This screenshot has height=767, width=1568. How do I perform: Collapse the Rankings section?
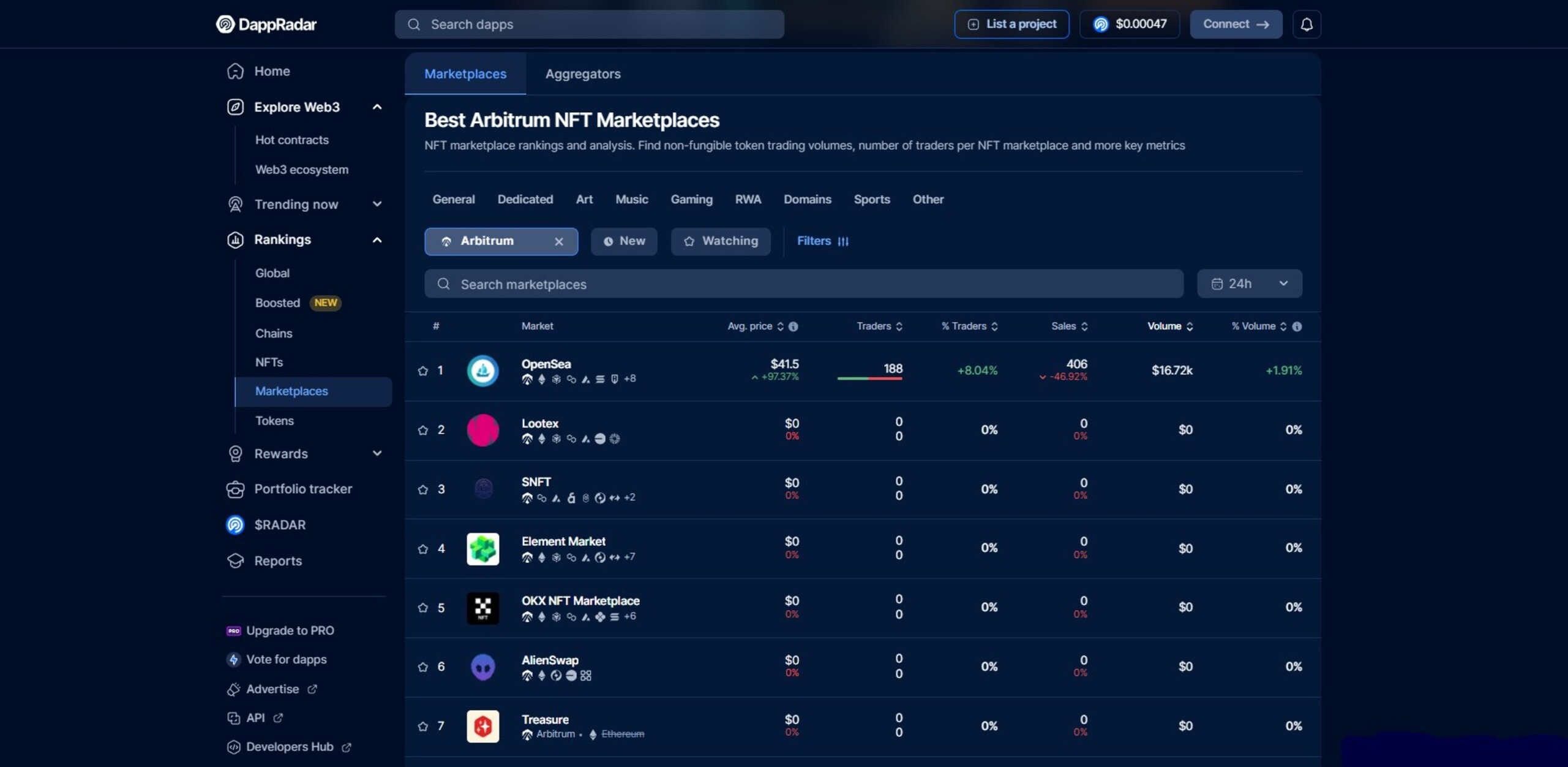(377, 240)
